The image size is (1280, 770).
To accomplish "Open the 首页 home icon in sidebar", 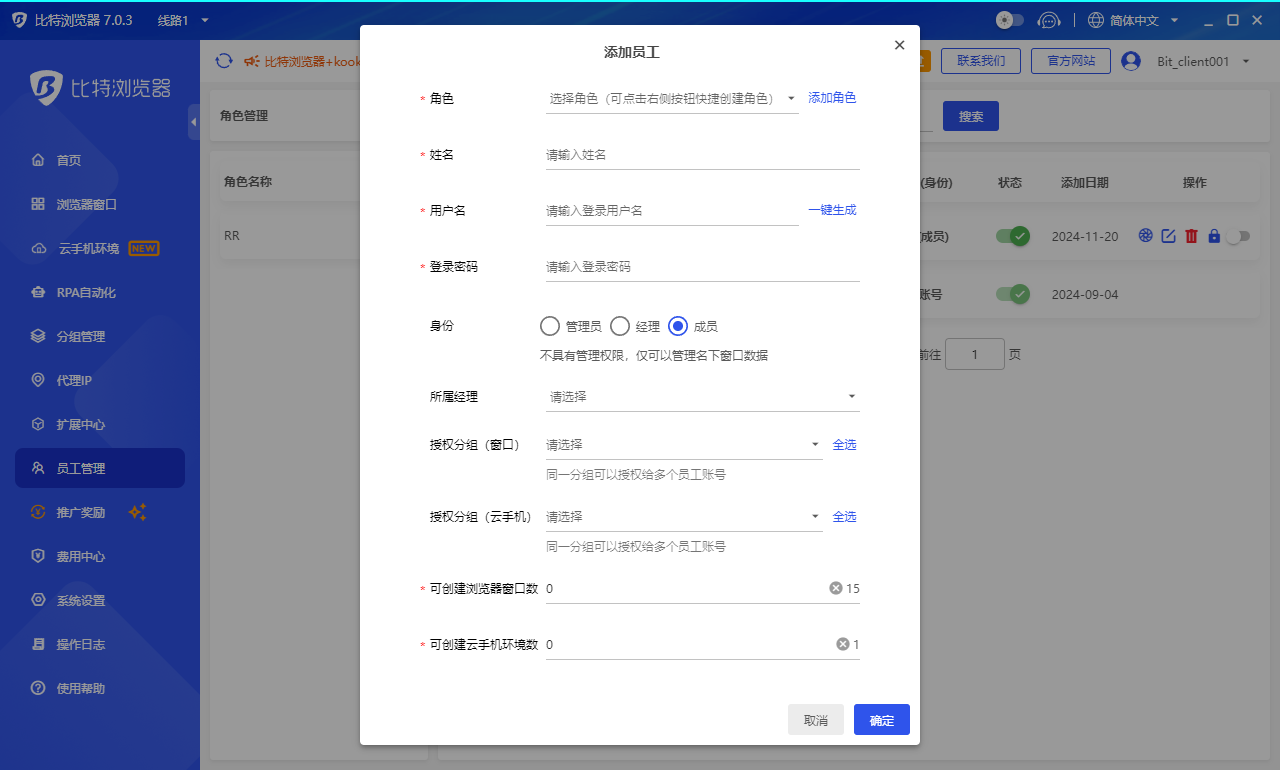I will [x=38, y=160].
